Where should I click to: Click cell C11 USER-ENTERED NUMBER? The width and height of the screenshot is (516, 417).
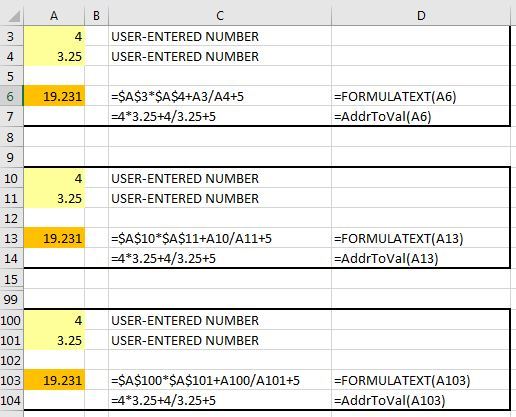pos(220,198)
